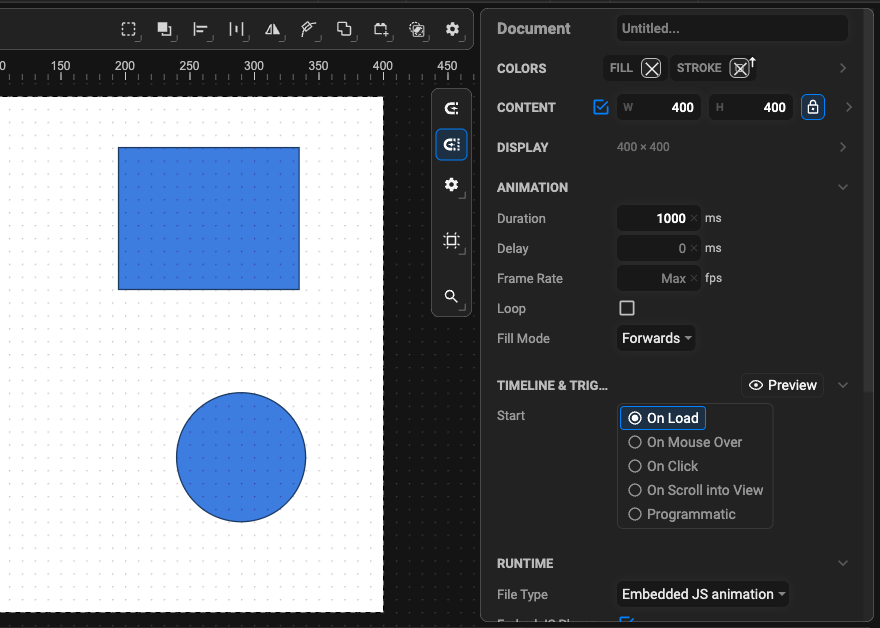Click the COLORS section label
The image size is (880, 628).
tap(521, 68)
